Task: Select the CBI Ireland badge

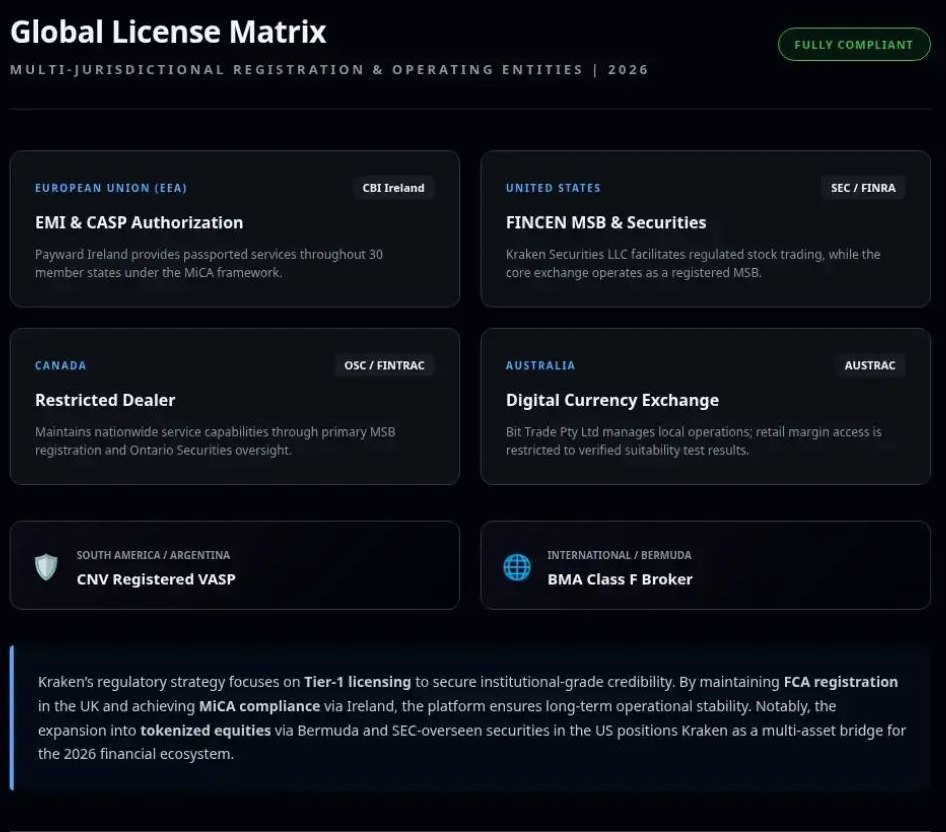Action: point(393,187)
